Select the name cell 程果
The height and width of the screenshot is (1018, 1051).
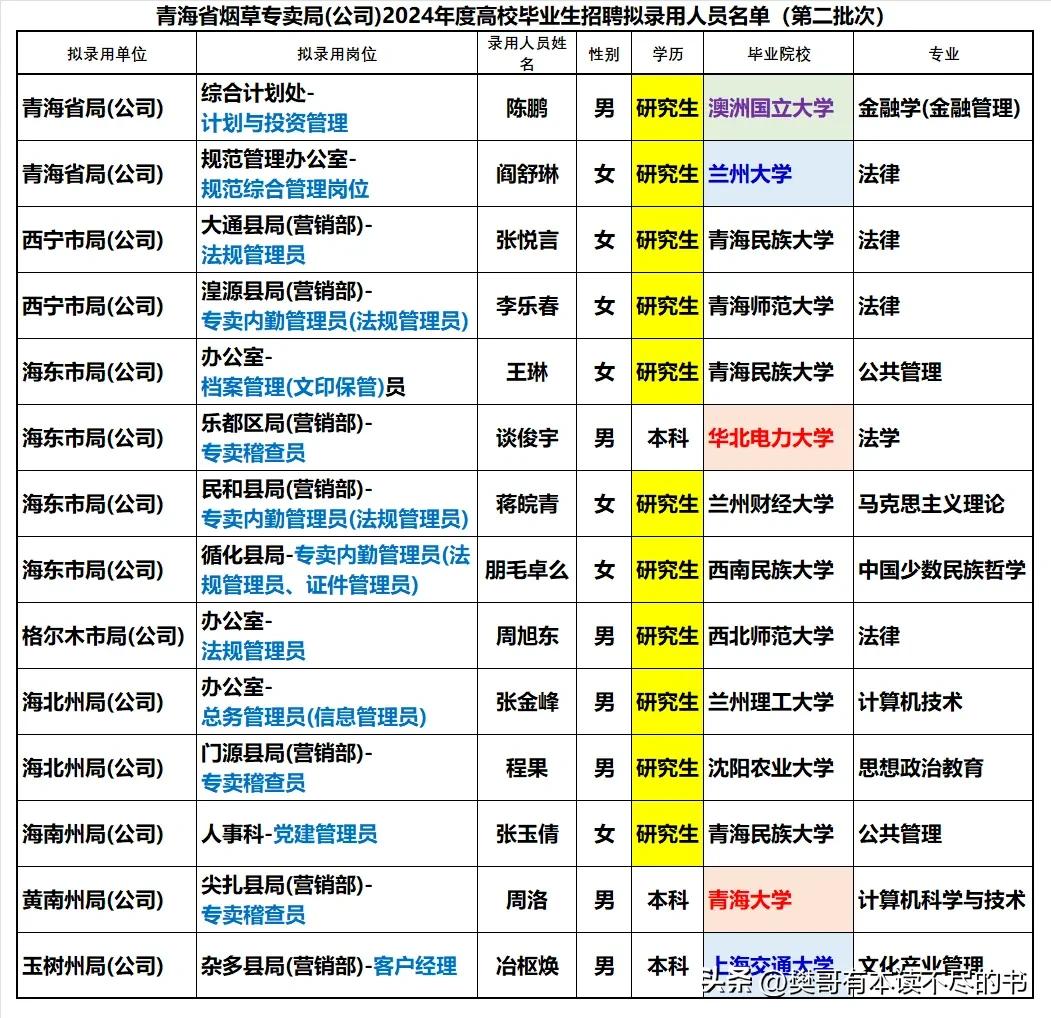point(527,768)
